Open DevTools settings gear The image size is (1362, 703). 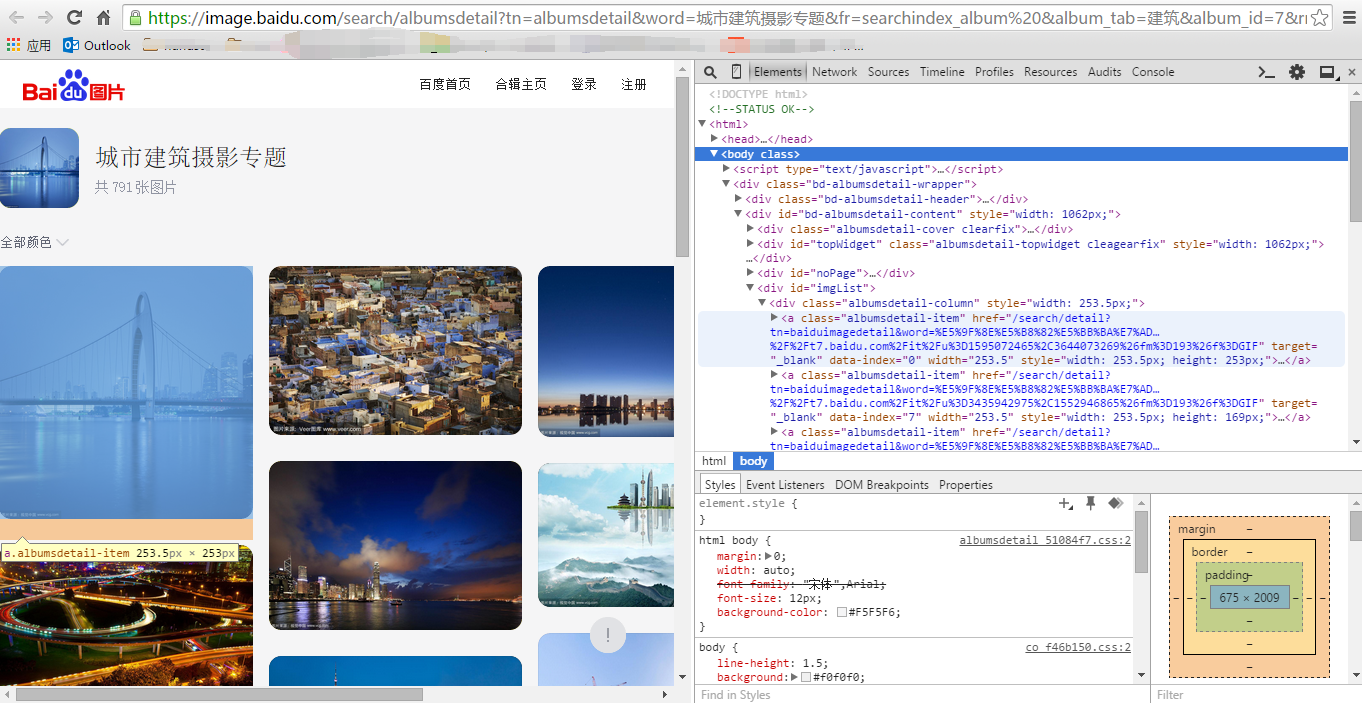tap(1297, 71)
